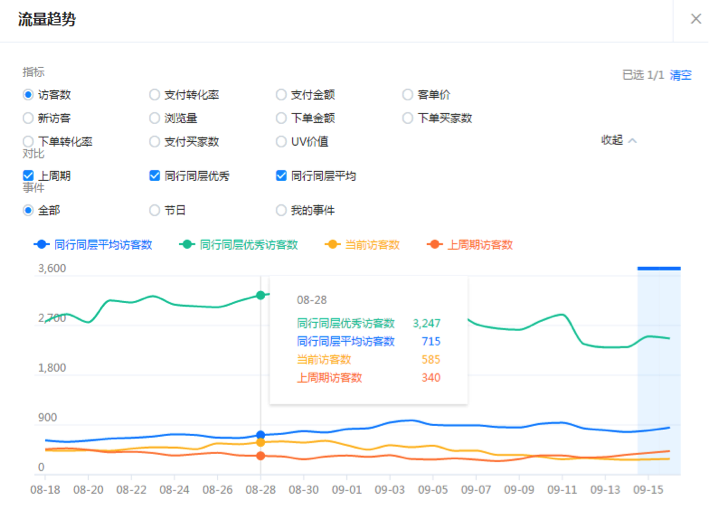Toggle 同行同层优秀访客数 legend series
The image size is (709, 520).
point(240,244)
